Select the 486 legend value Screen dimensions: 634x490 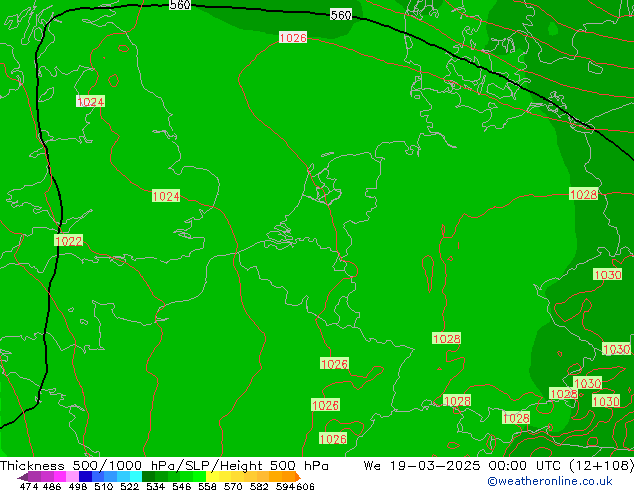pos(52,486)
